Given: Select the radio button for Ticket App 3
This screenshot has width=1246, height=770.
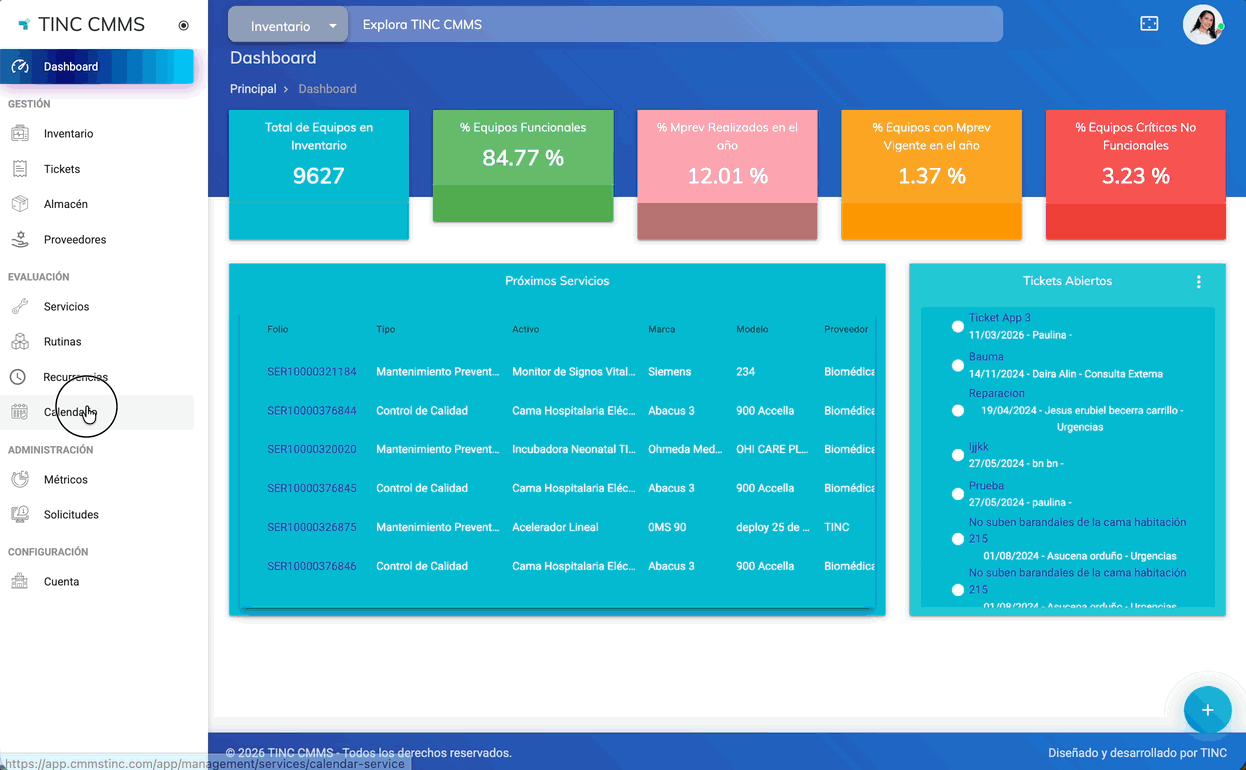Looking at the screenshot, I should tap(958, 327).
